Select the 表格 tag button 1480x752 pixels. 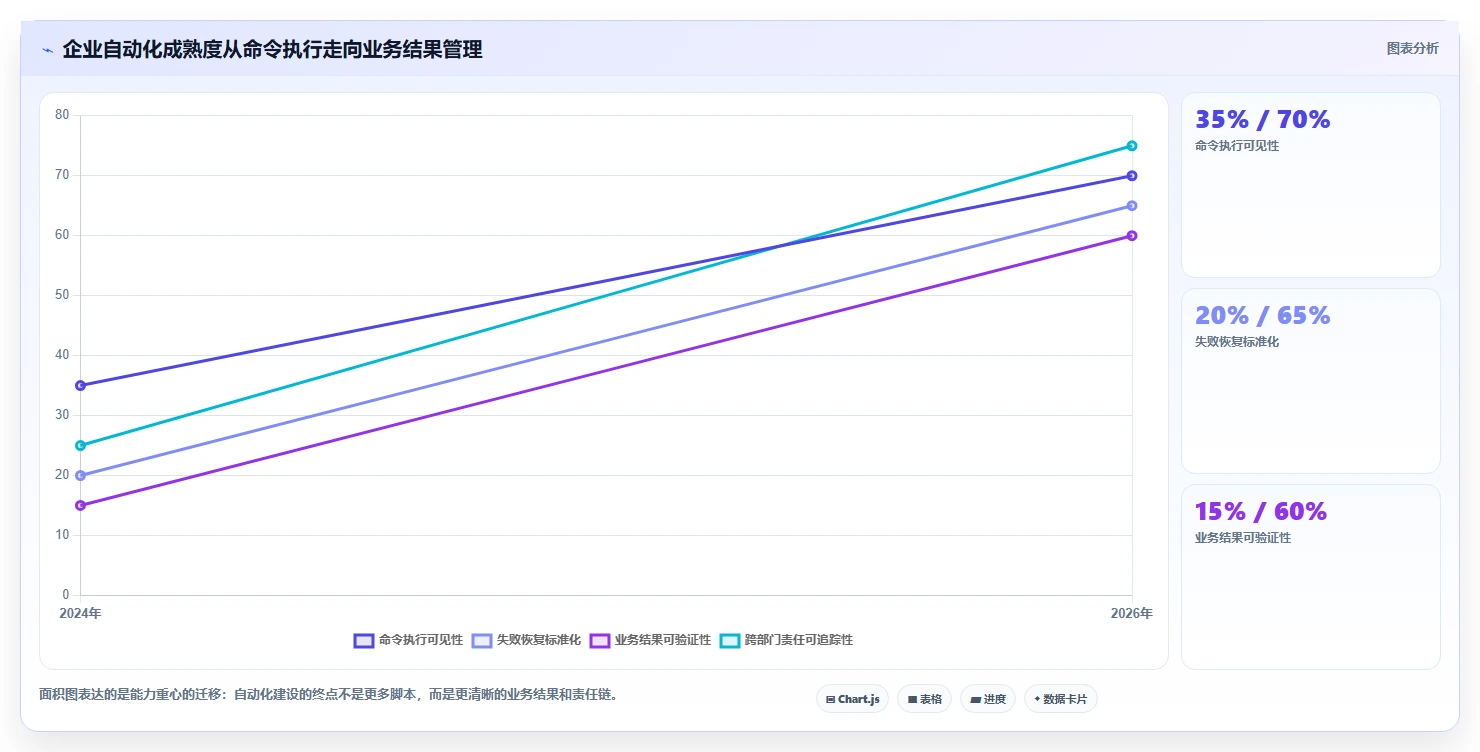click(924, 699)
